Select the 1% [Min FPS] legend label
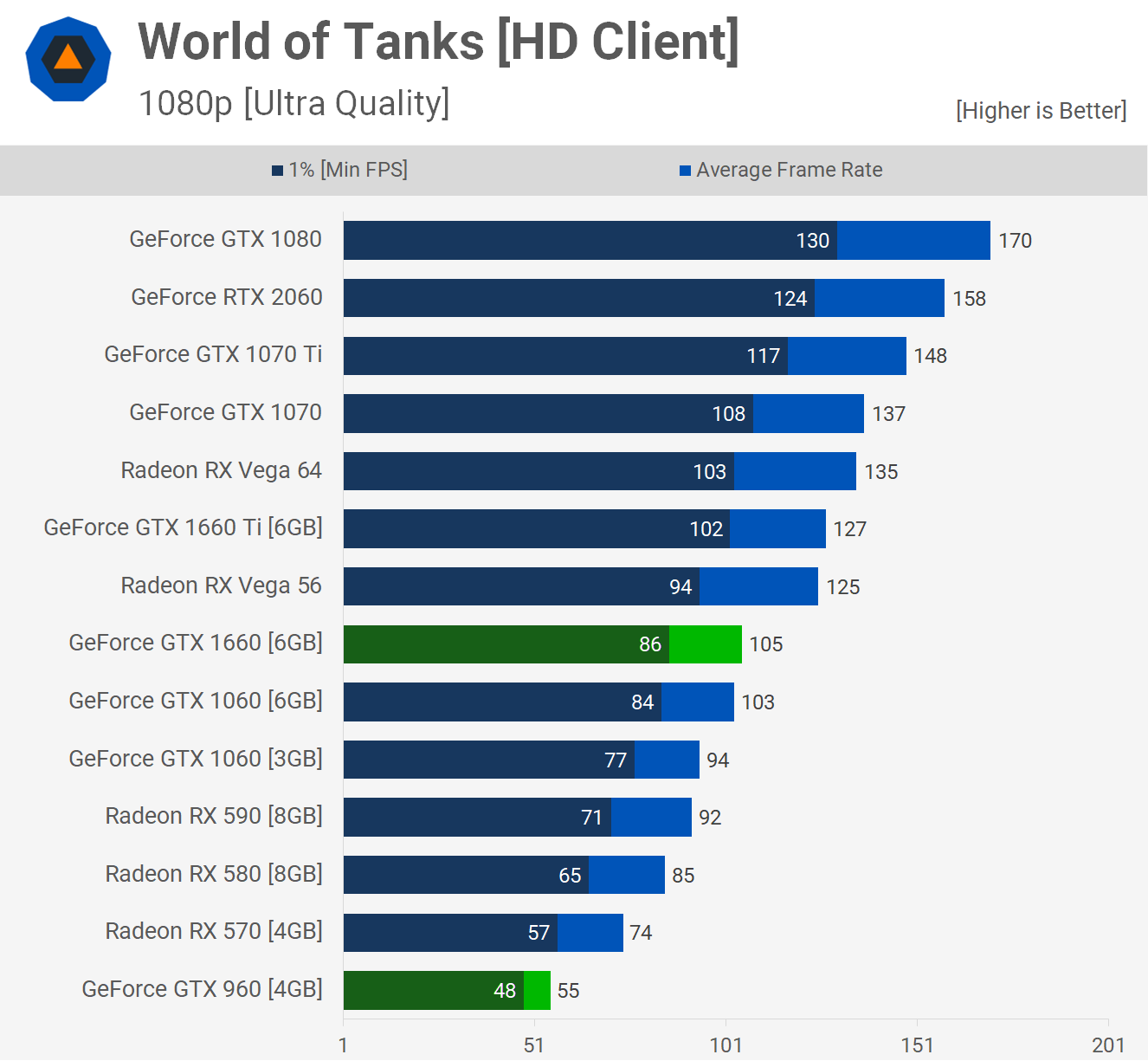The height and width of the screenshot is (1061, 1148). (348, 170)
